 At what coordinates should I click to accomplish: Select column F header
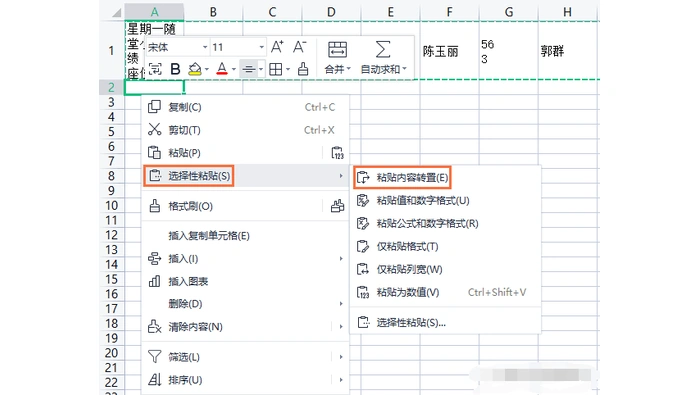pos(450,12)
